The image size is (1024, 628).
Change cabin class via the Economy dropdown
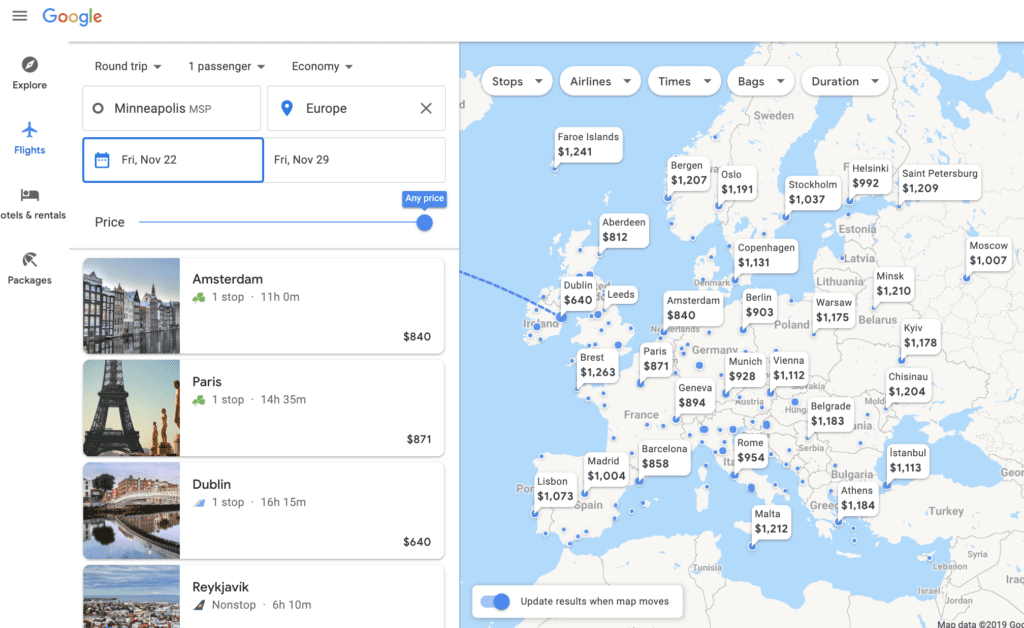(320, 66)
